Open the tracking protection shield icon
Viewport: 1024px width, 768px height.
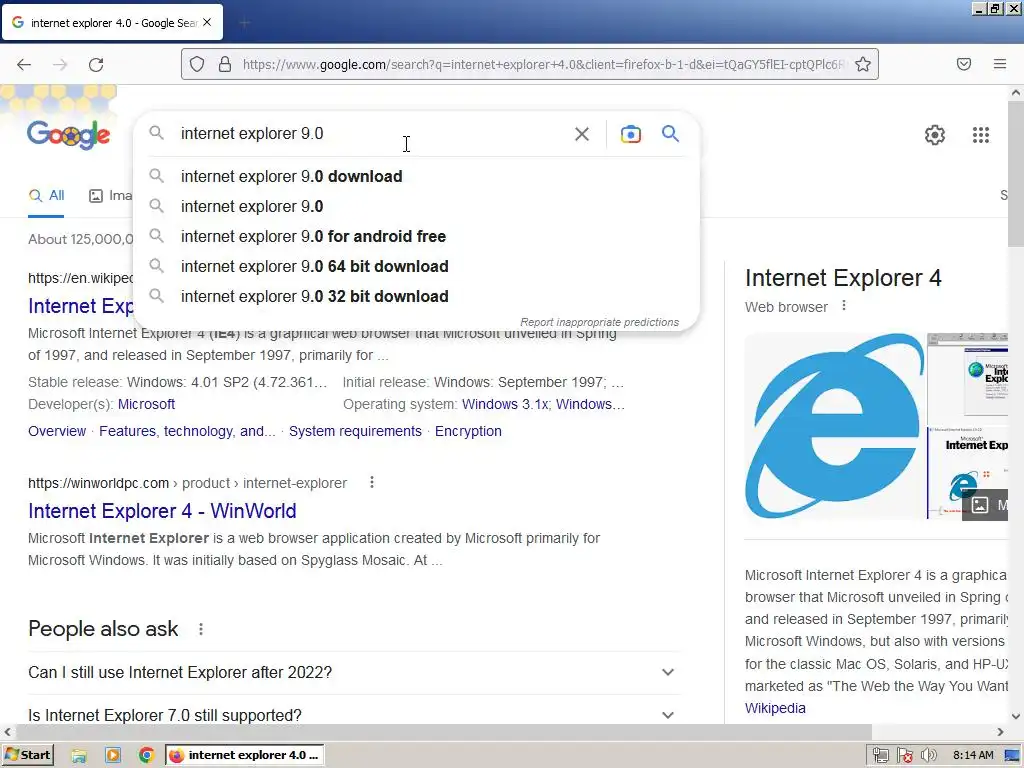(197, 64)
